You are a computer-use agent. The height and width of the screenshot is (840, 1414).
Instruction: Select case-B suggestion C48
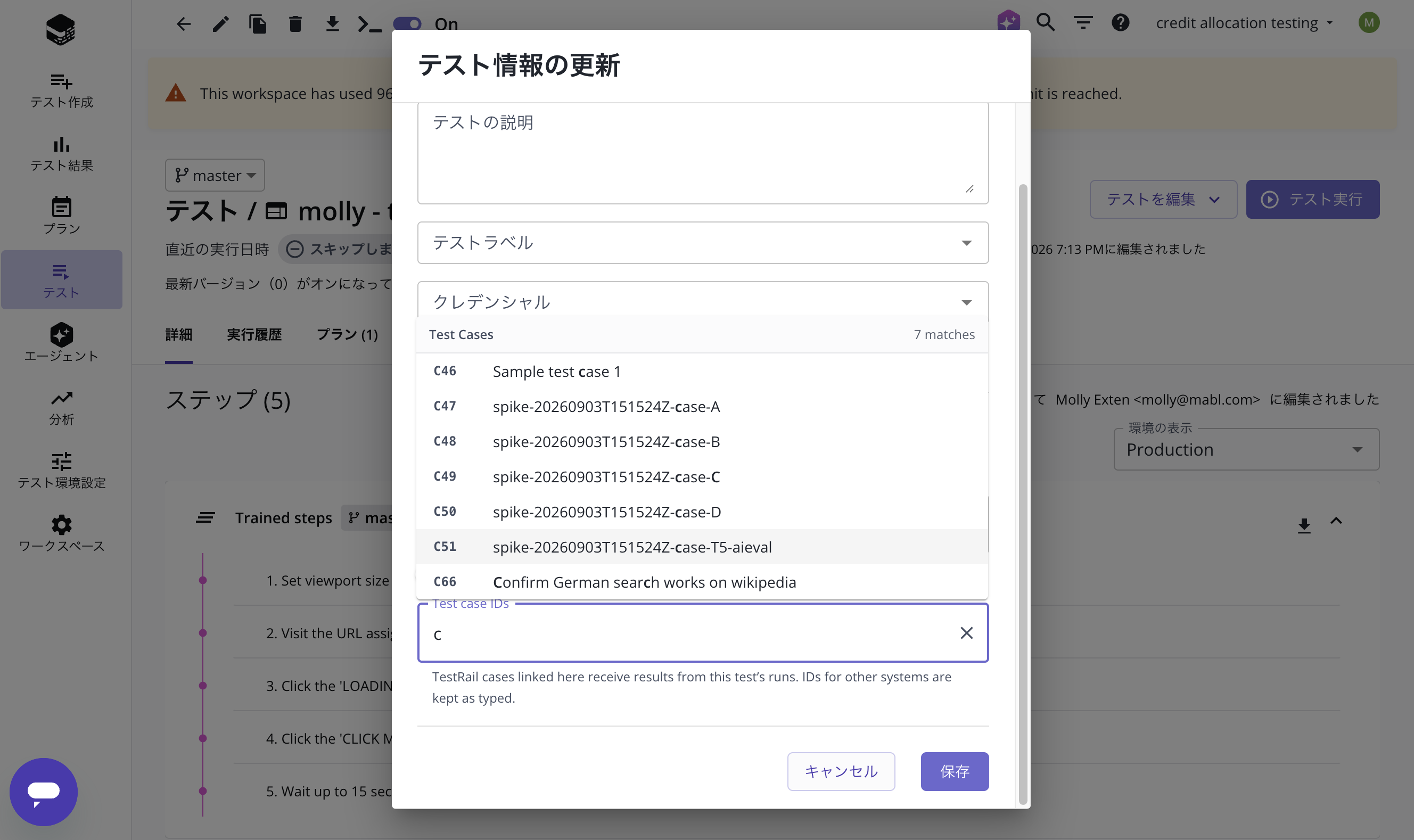pyautogui.click(x=702, y=441)
